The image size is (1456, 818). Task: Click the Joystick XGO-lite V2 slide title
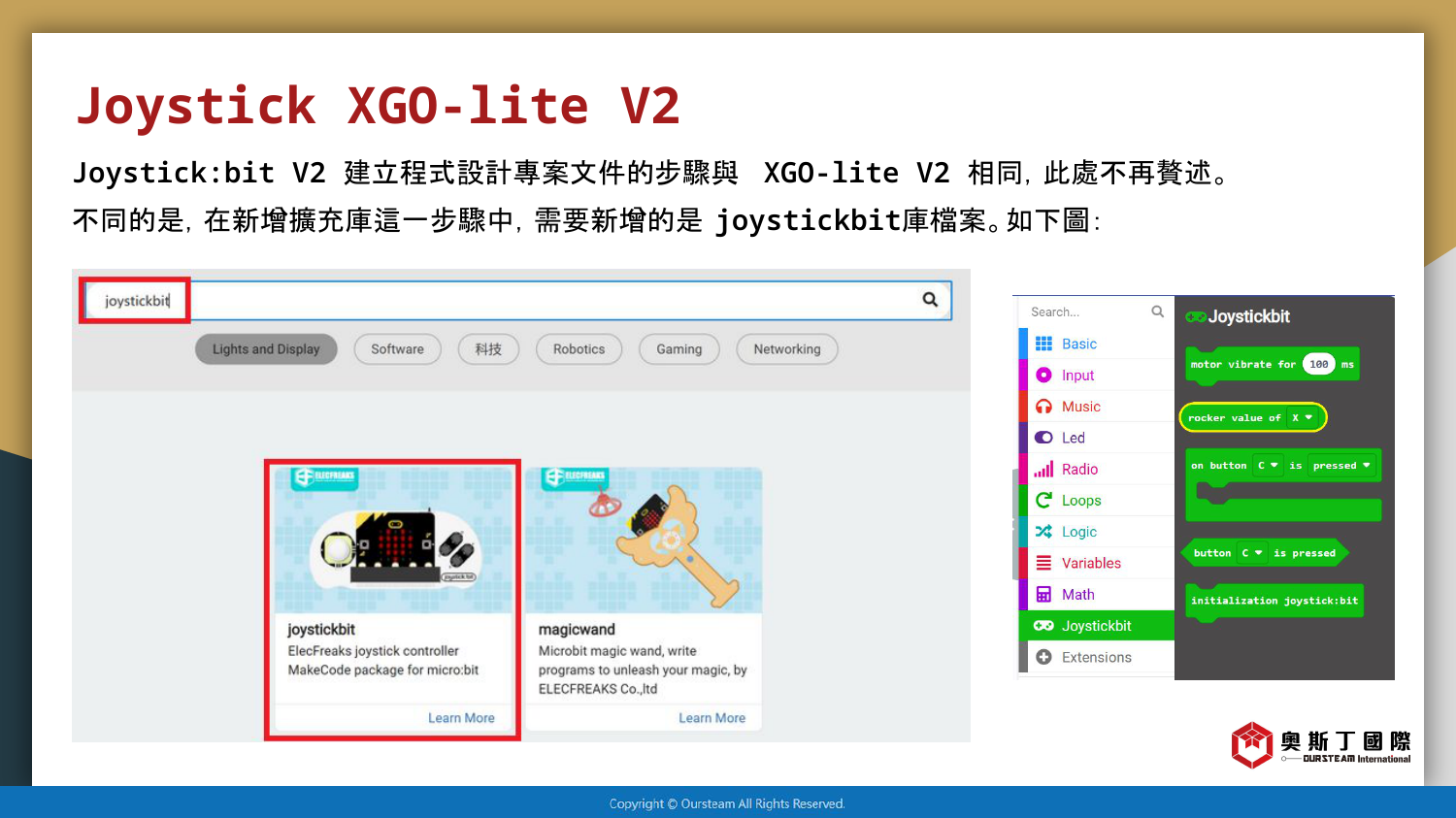pos(378,106)
